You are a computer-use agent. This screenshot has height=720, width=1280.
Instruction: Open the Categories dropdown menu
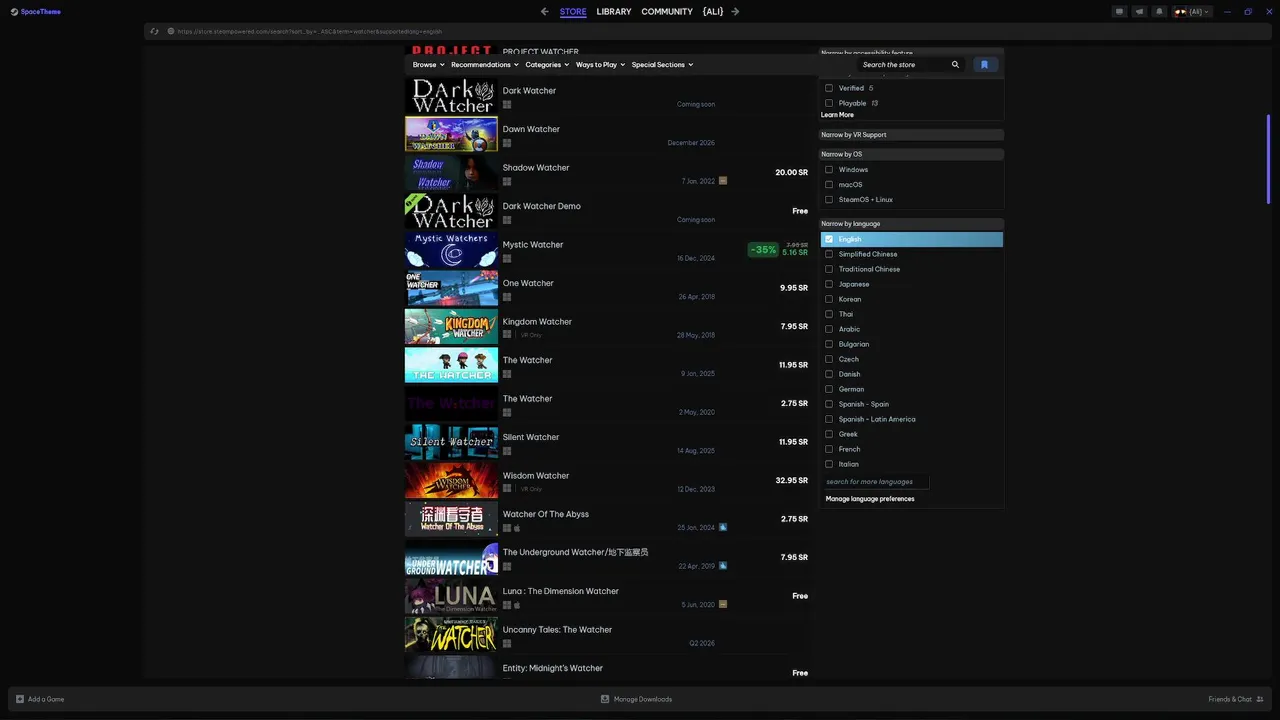tap(548, 65)
